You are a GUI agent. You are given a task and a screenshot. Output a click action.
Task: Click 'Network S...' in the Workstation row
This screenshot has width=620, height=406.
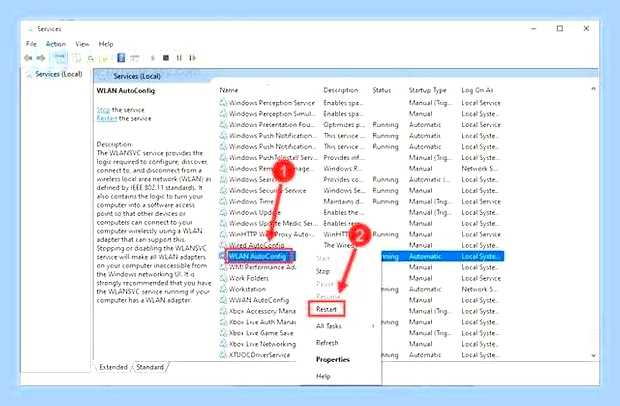click(x=478, y=289)
